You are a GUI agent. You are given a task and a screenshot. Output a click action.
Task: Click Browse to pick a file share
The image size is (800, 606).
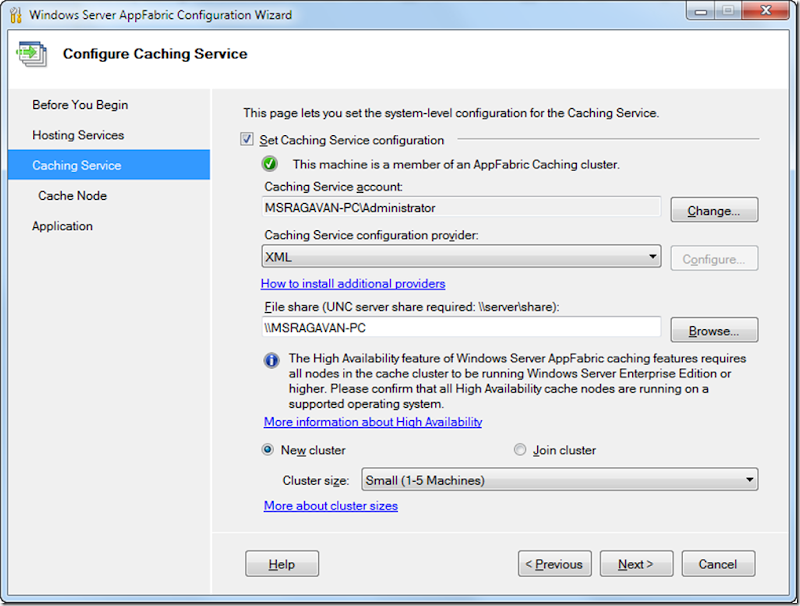pyautogui.click(x=713, y=330)
